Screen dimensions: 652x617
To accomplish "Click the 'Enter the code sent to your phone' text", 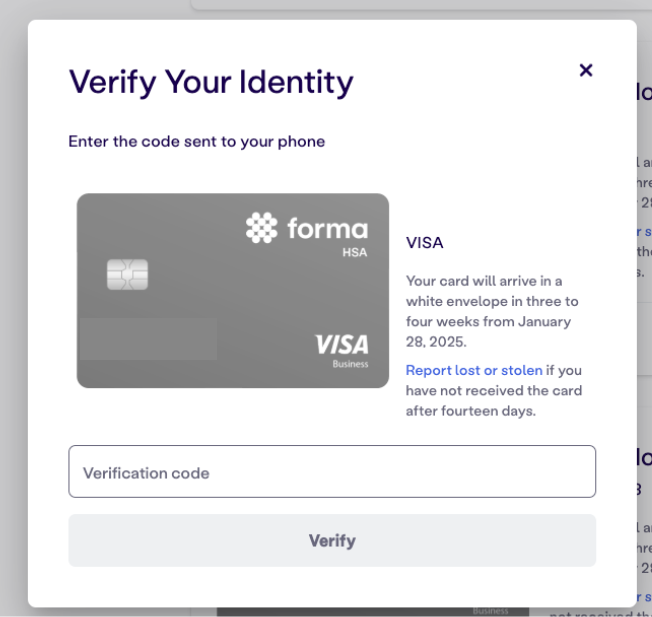I will point(197,141).
